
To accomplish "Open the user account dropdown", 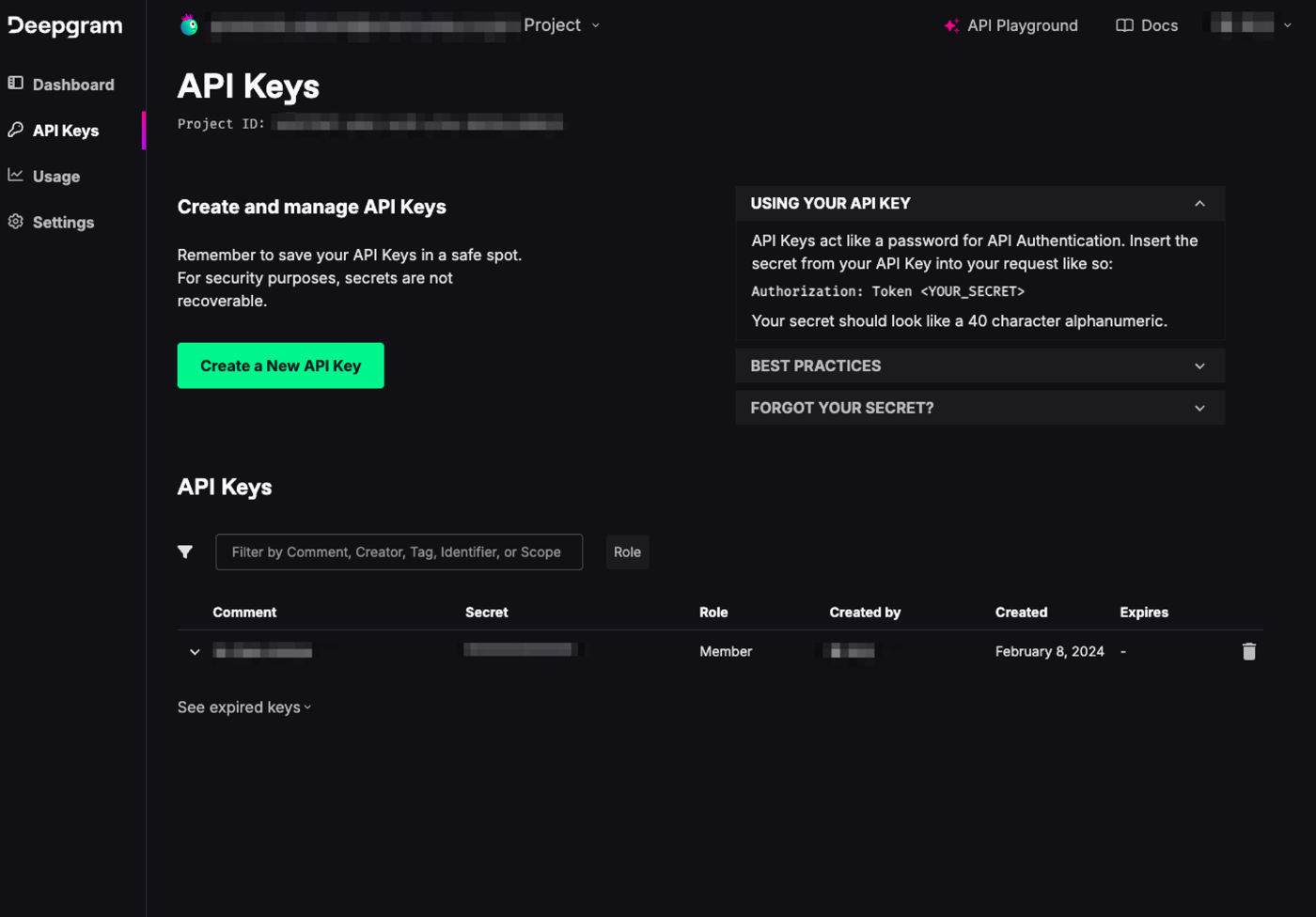I will pyautogui.click(x=1251, y=24).
